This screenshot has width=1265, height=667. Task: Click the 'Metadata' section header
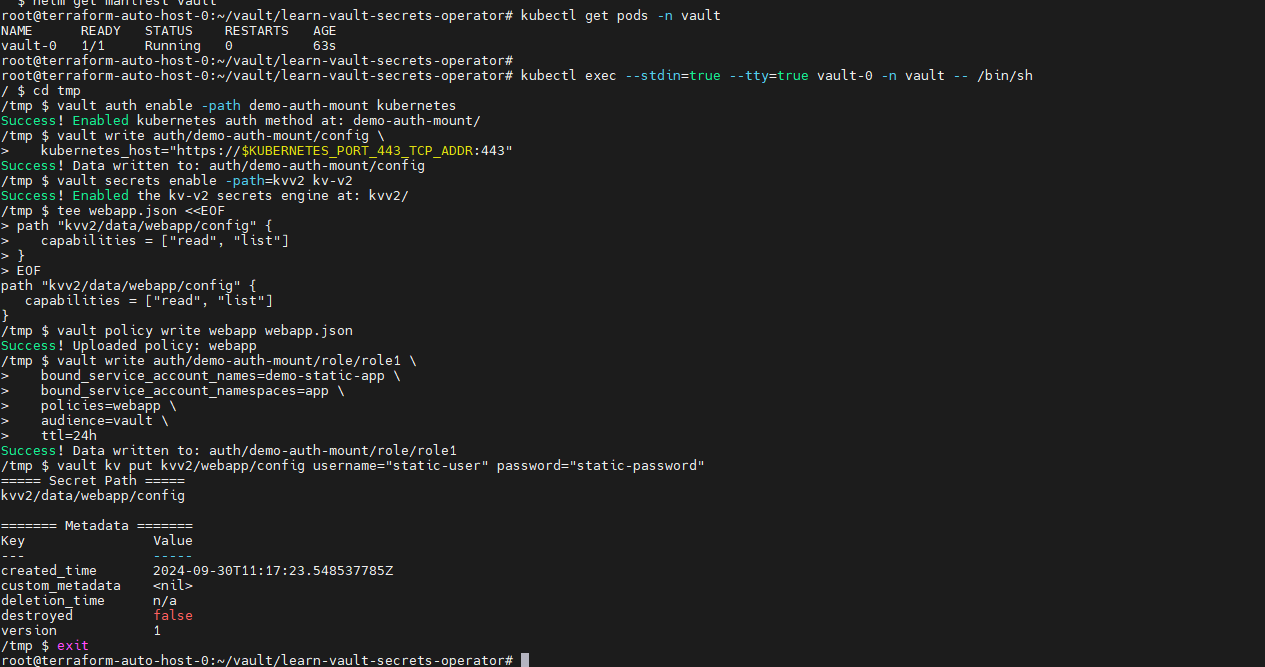tap(97, 526)
